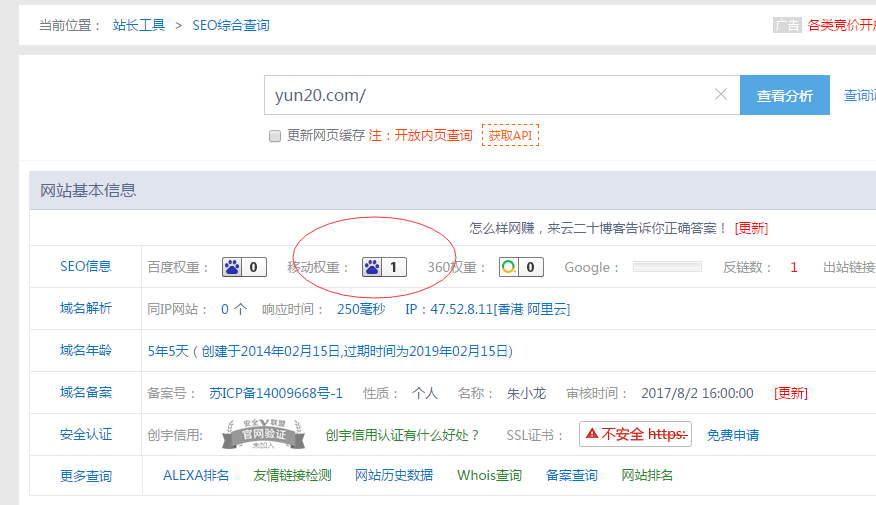Open the 网站历史数据 link
Screen dimensions: 876x505
click(394, 475)
